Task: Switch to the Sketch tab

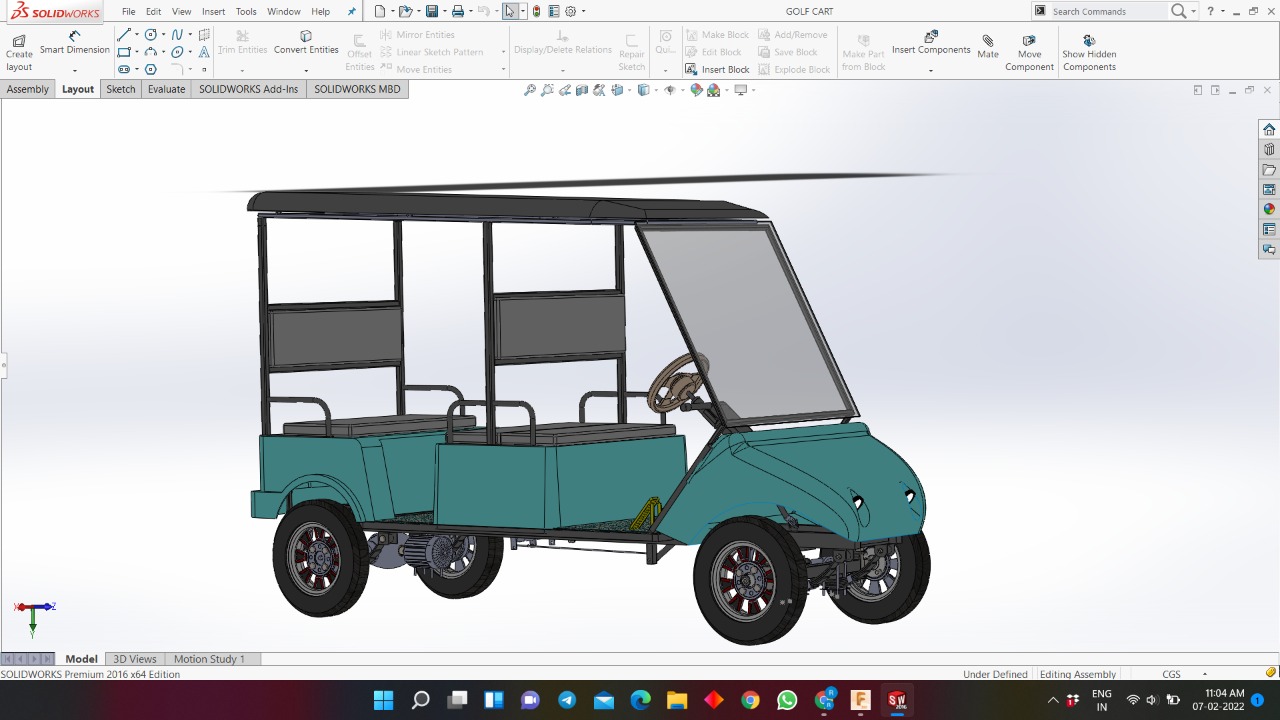Action: coord(121,89)
